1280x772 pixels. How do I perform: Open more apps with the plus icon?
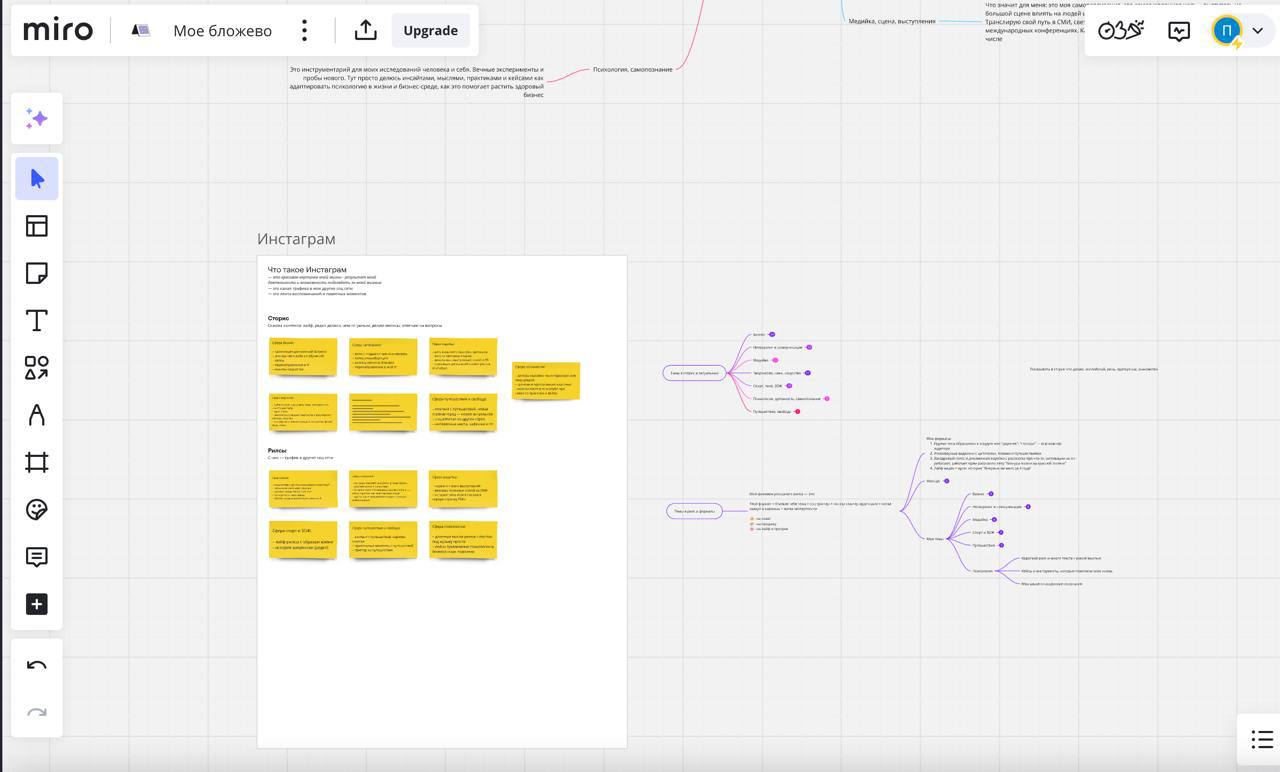pyautogui.click(x=37, y=604)
